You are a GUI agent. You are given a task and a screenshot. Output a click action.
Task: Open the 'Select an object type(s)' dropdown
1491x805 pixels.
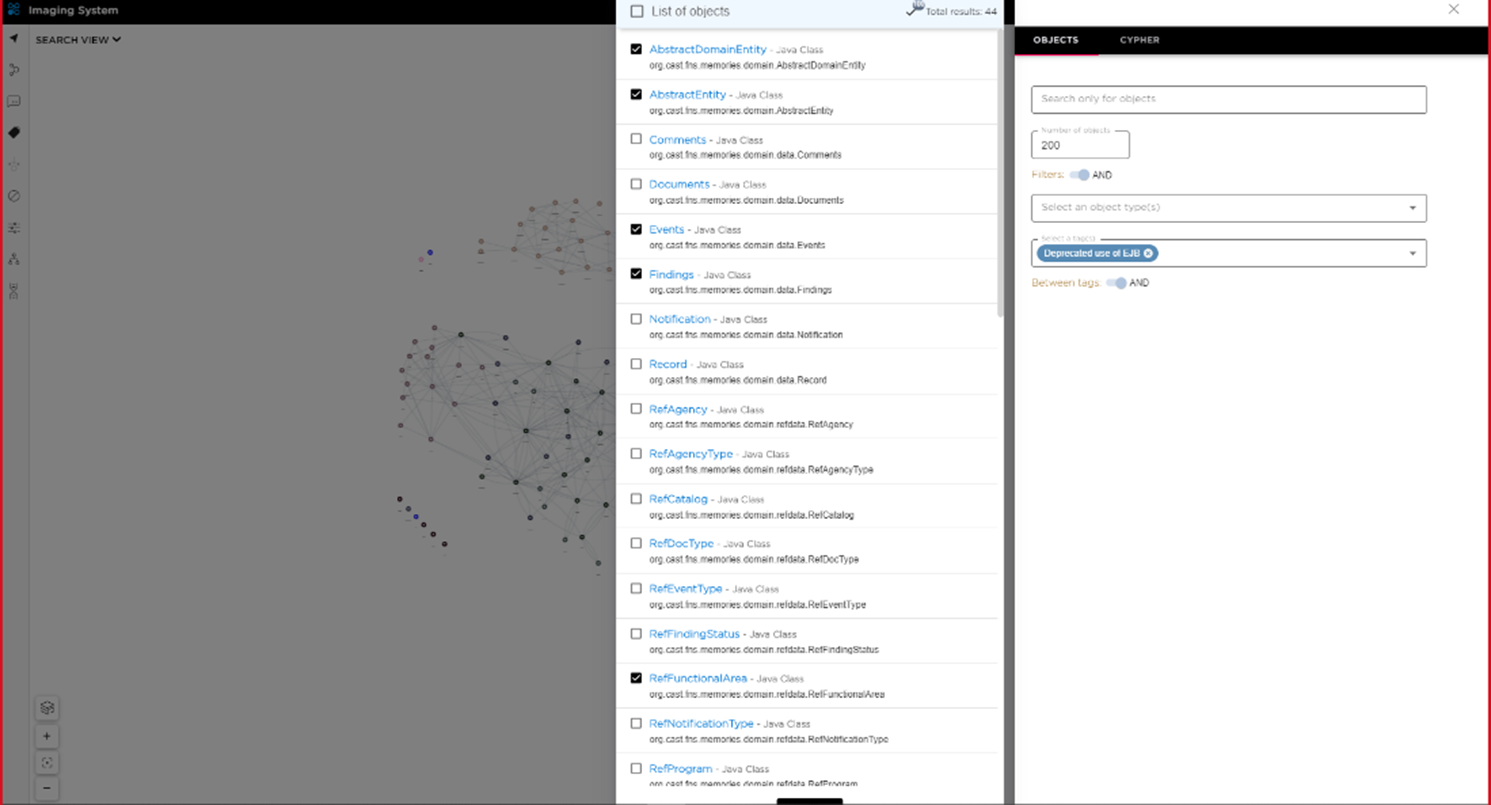(x=1228, y=208)
